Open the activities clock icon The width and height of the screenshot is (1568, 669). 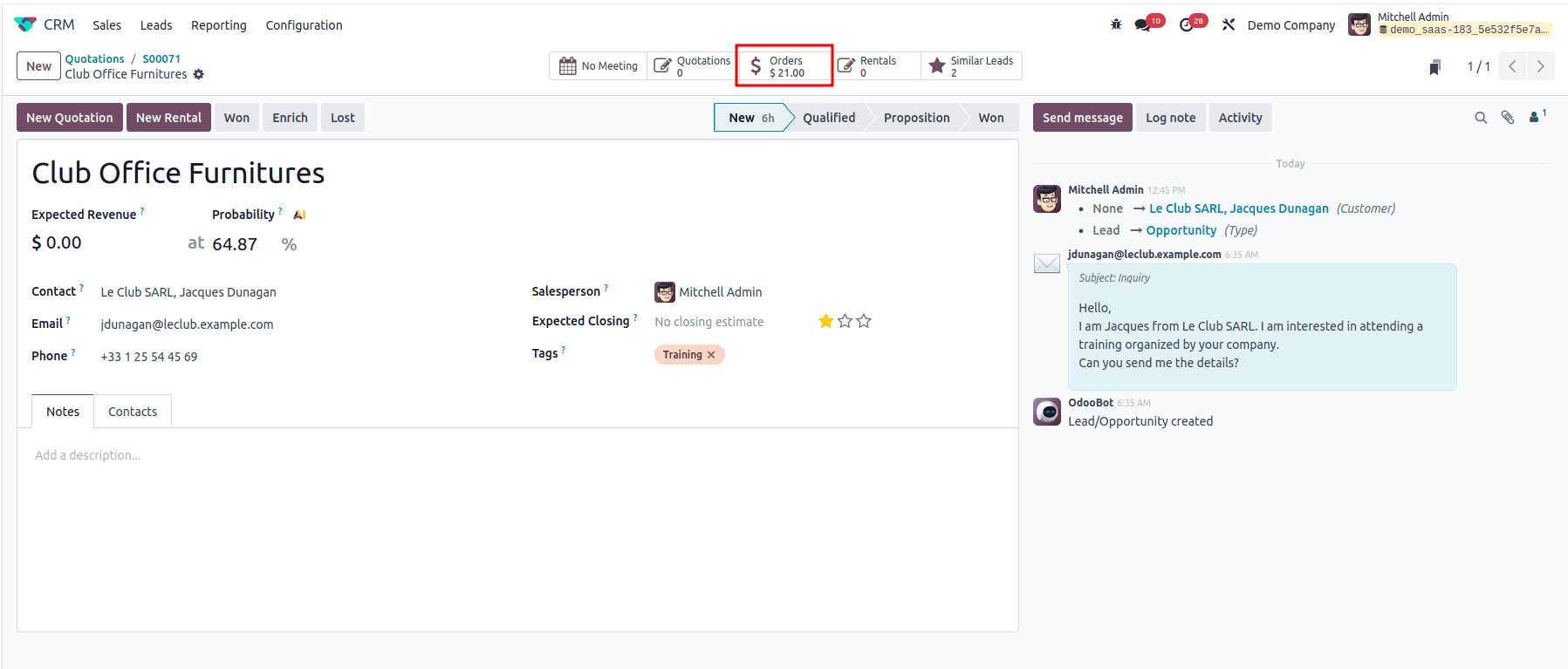(x=1186, y=25)
